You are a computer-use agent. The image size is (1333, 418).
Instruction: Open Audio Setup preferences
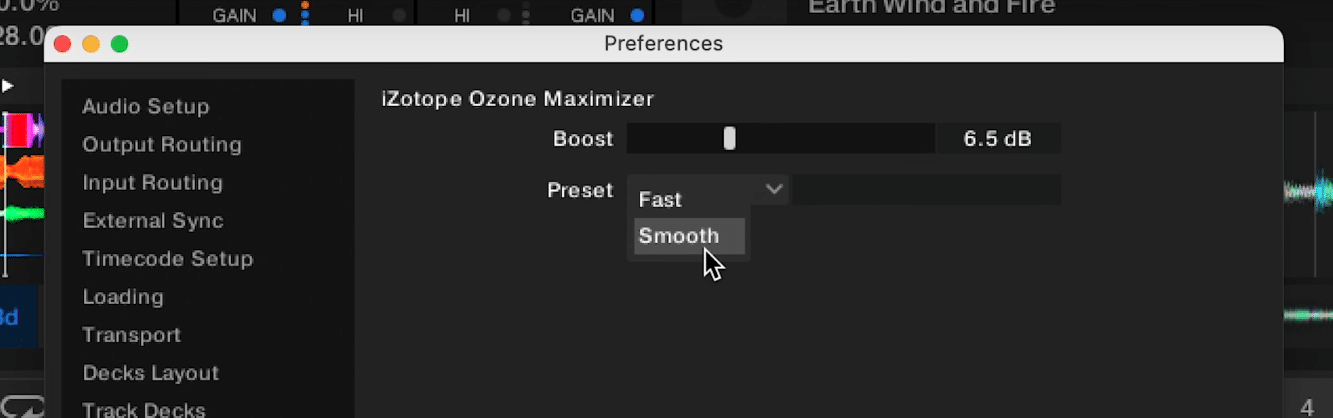(146, 107)
